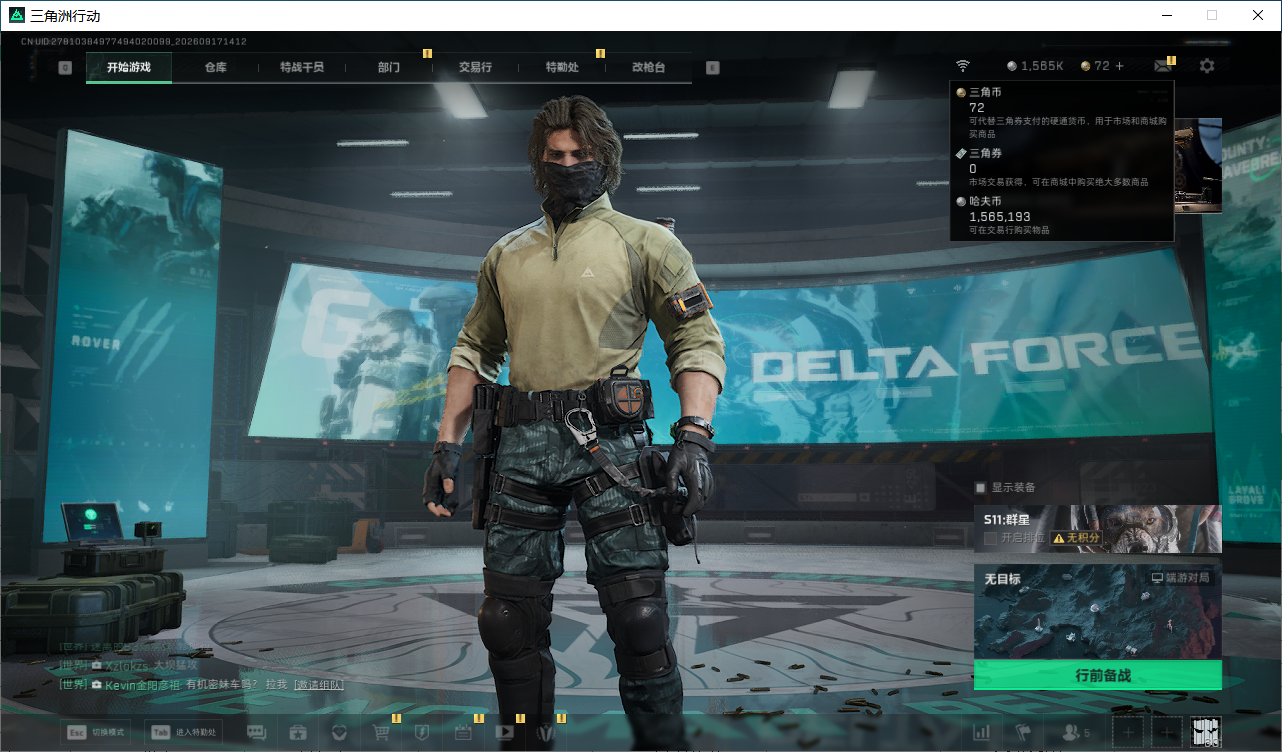Switch to the 特勤处 tab
Screen dimensions: 1282x752
(562, 67)
